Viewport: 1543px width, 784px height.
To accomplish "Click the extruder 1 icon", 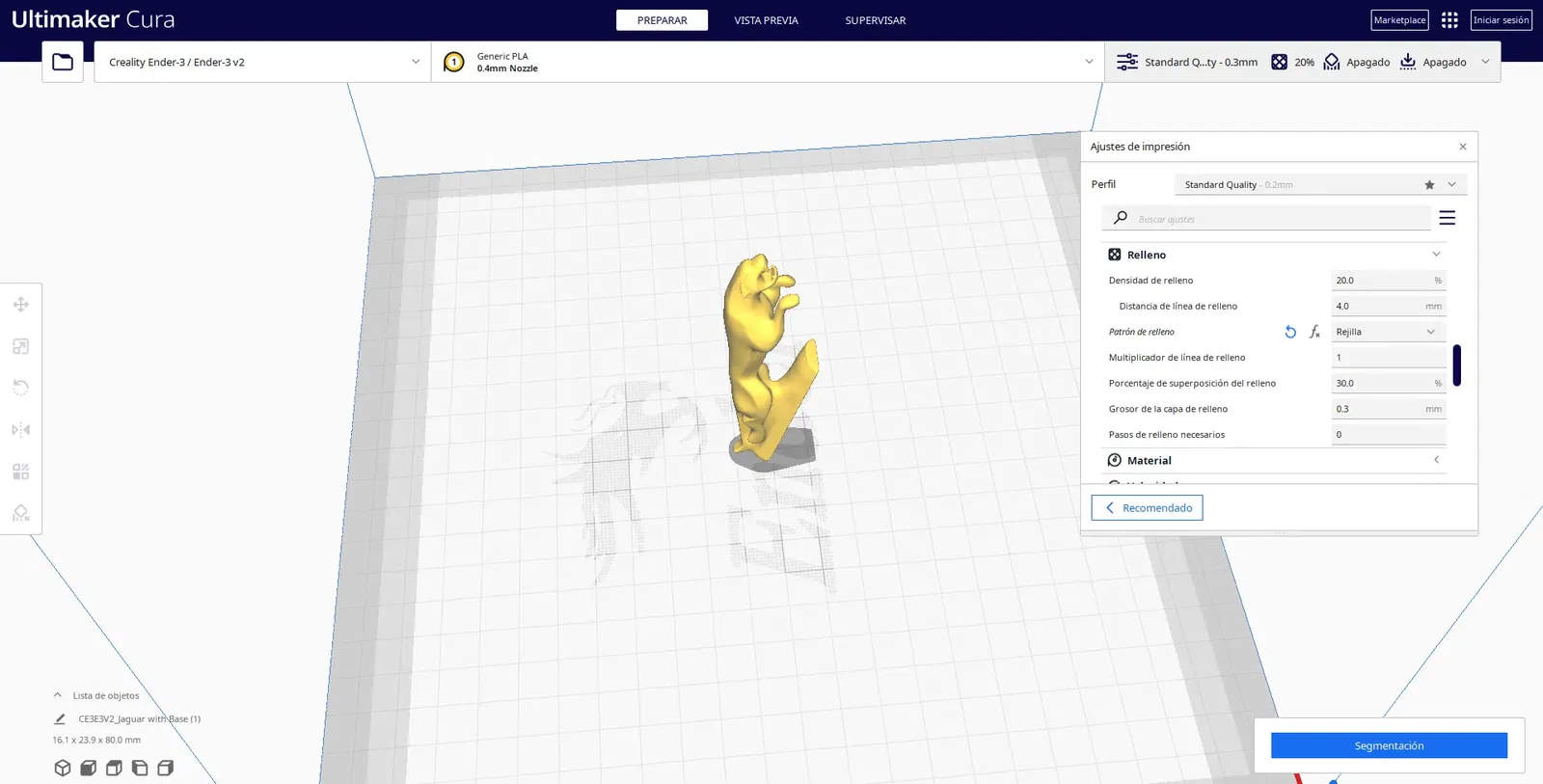I will point(454,62).
